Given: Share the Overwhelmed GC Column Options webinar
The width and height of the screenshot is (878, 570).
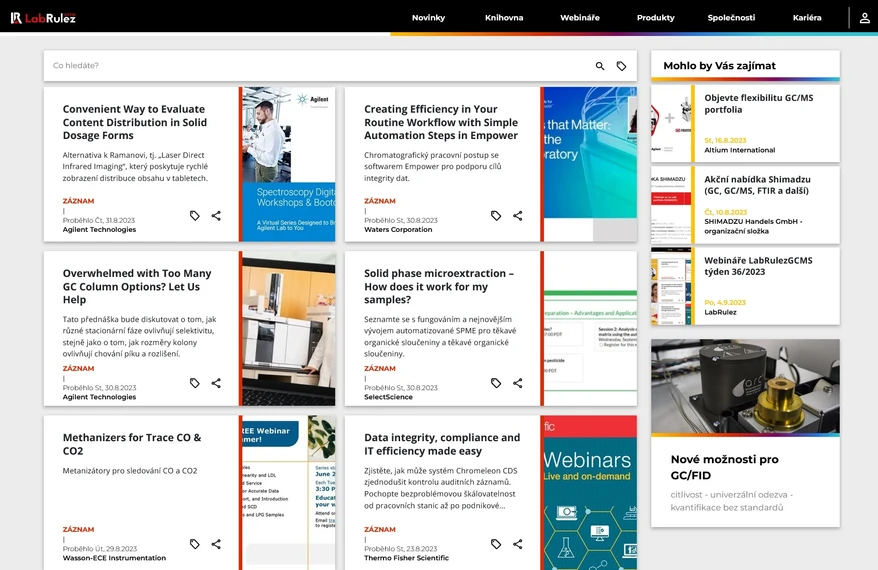Looking at the screenshot, I should point(216,383).
